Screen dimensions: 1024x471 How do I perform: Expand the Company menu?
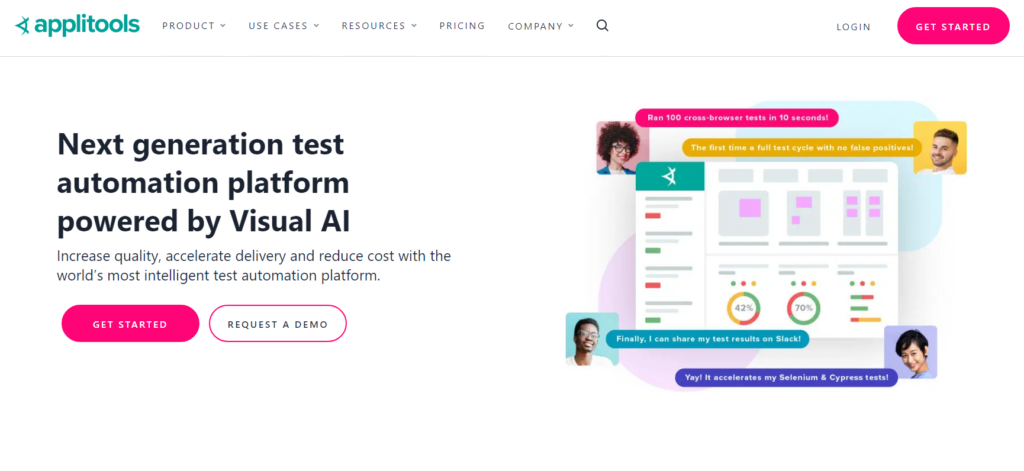click(x=541, y=26)
